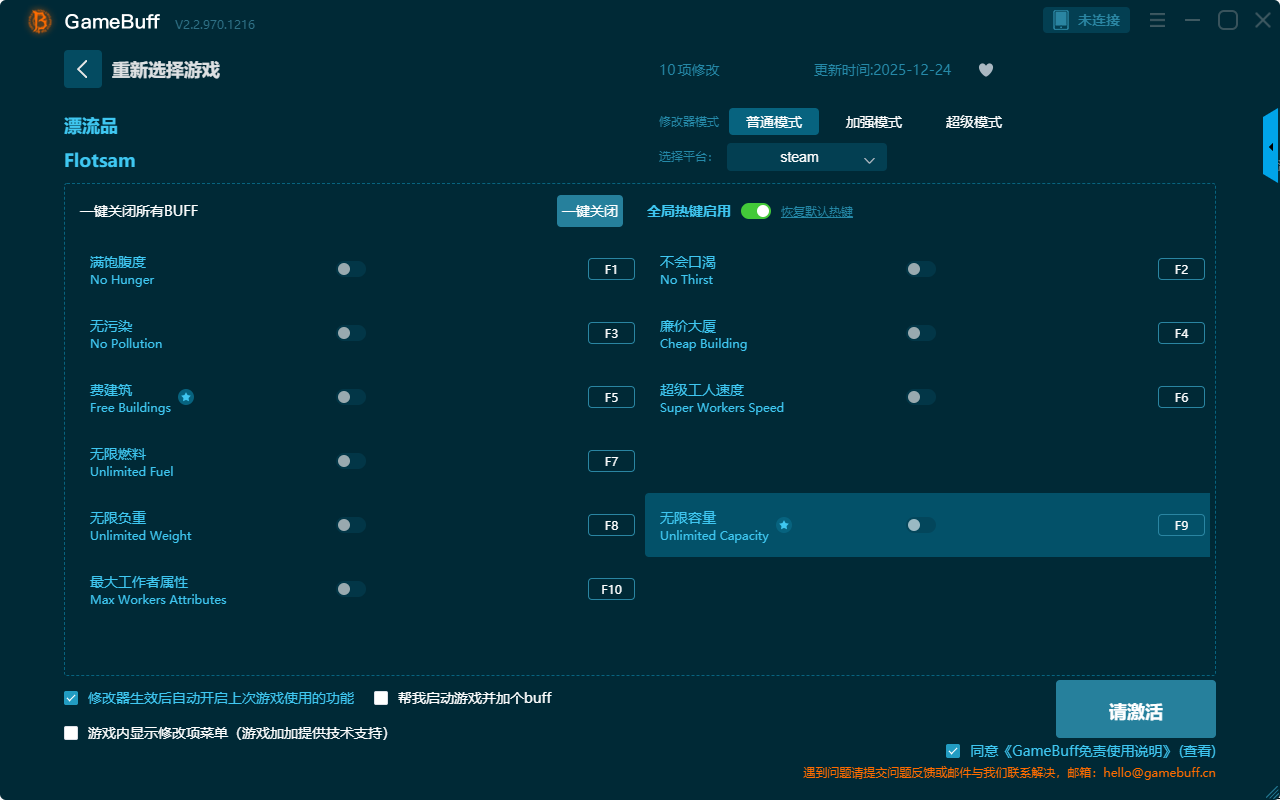Viewport: 1280px width, 800px height.
Task: Click the F7 hotkey box for Unlimited Fuel
Action: click(x=611, y=461)
